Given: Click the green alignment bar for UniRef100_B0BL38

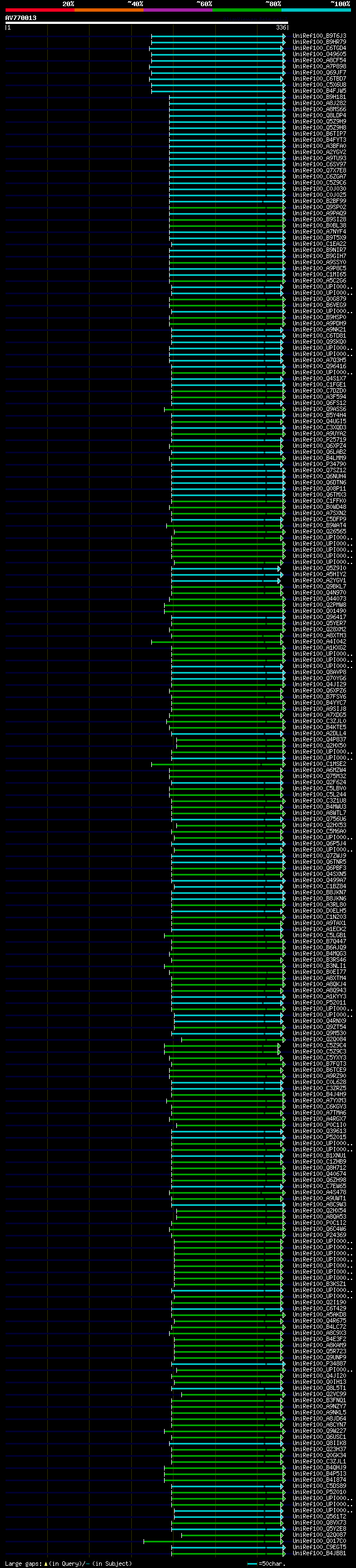Looking at the screenshot, I should 228,226.
